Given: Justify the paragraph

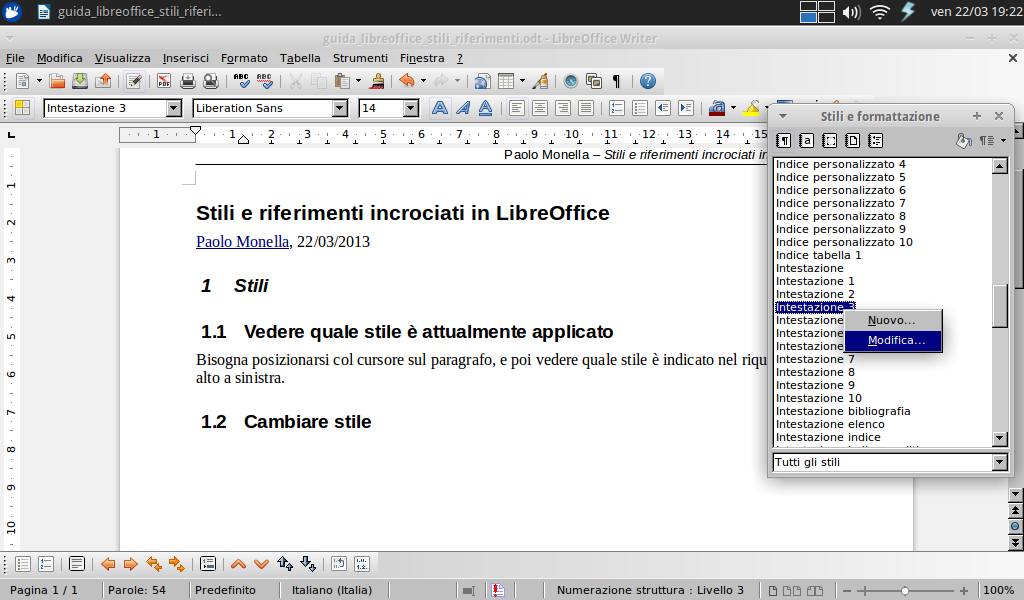Looking at the screenshot, I should point(586,108).
